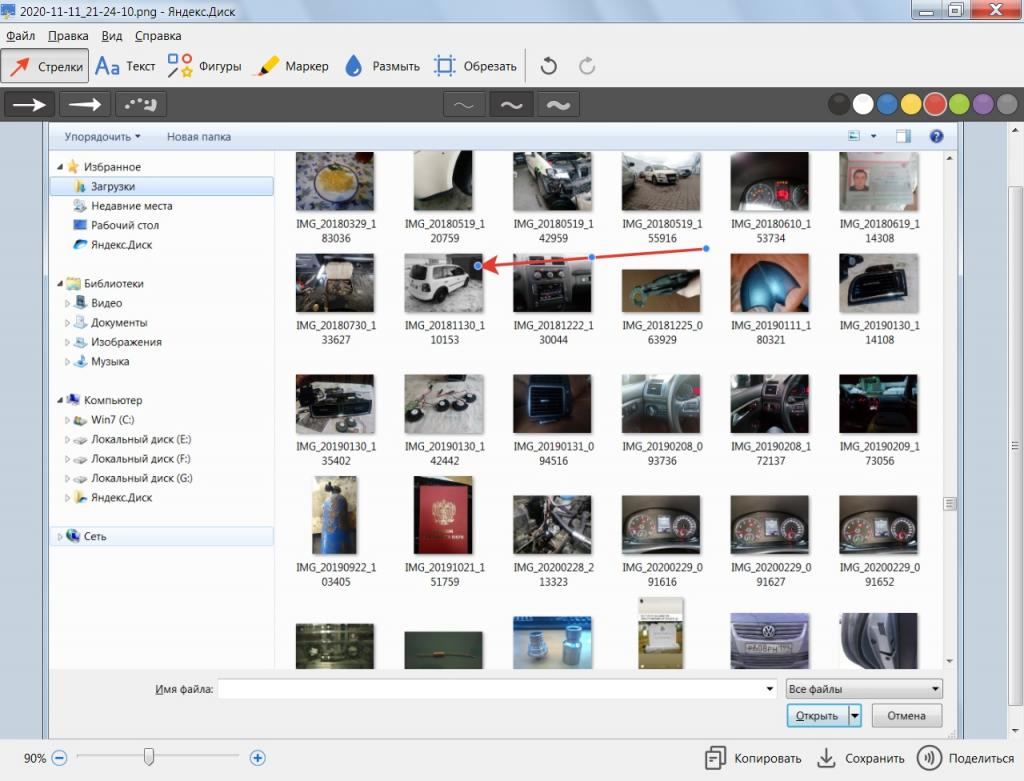
Task: Open the Открыть button split arrow
Action: 855,716
